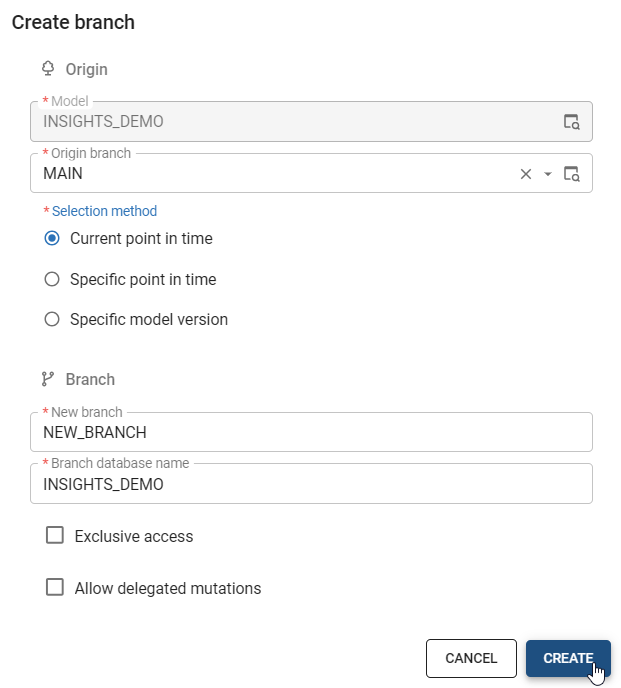Open branch lookup icon in Origin branch field

click(x=571, y=174)
